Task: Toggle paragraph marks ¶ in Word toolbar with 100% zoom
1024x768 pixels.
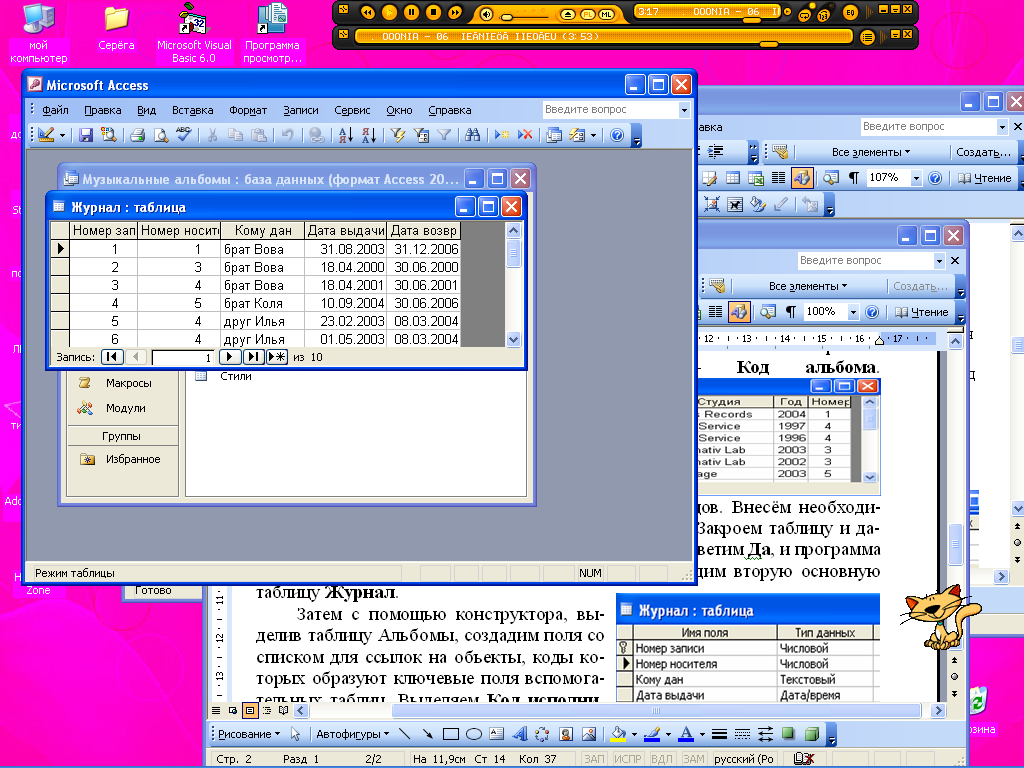Action: click(791, 312)
